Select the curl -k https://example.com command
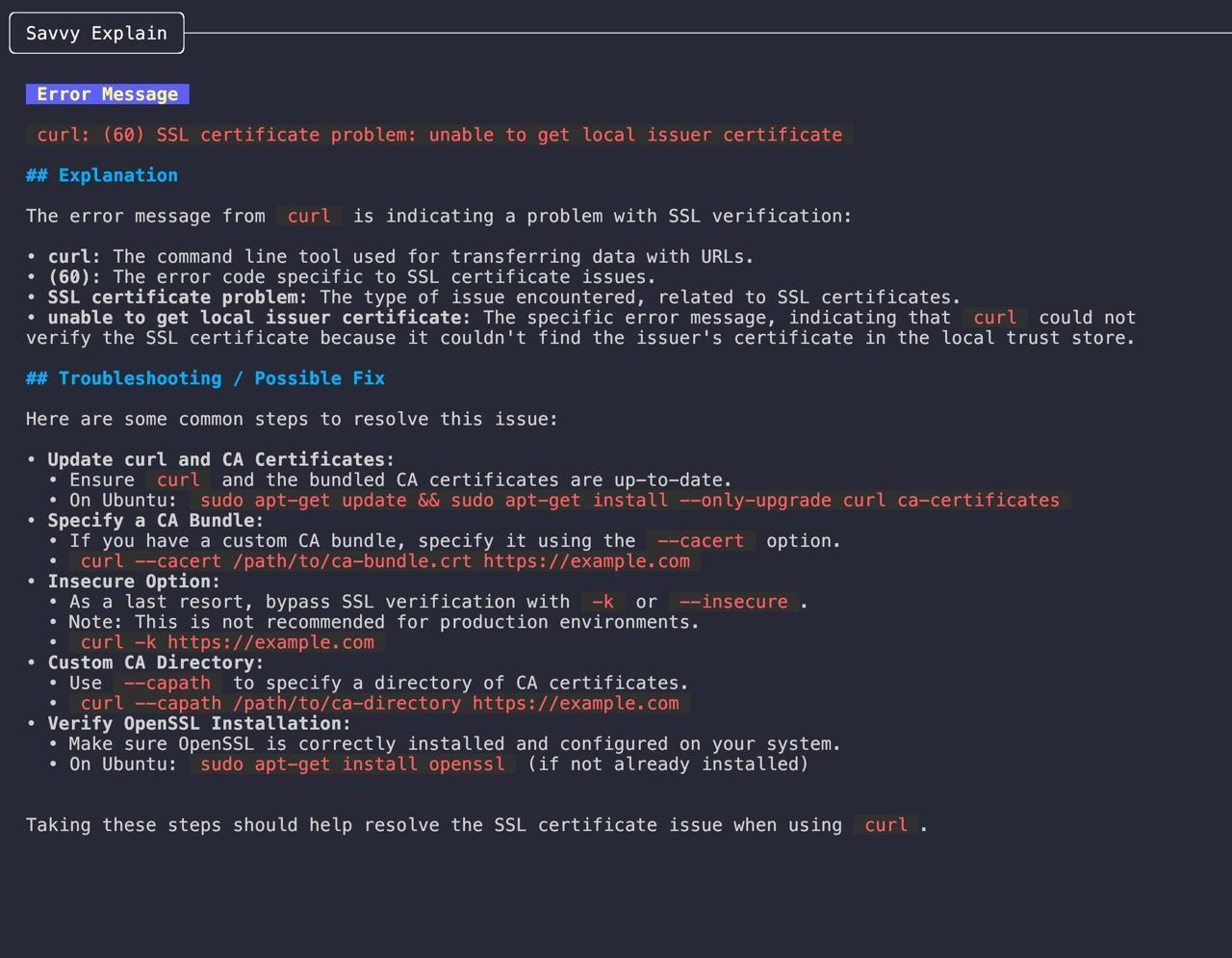Screen dimensions: 1232x958 [x=227, y=642]
